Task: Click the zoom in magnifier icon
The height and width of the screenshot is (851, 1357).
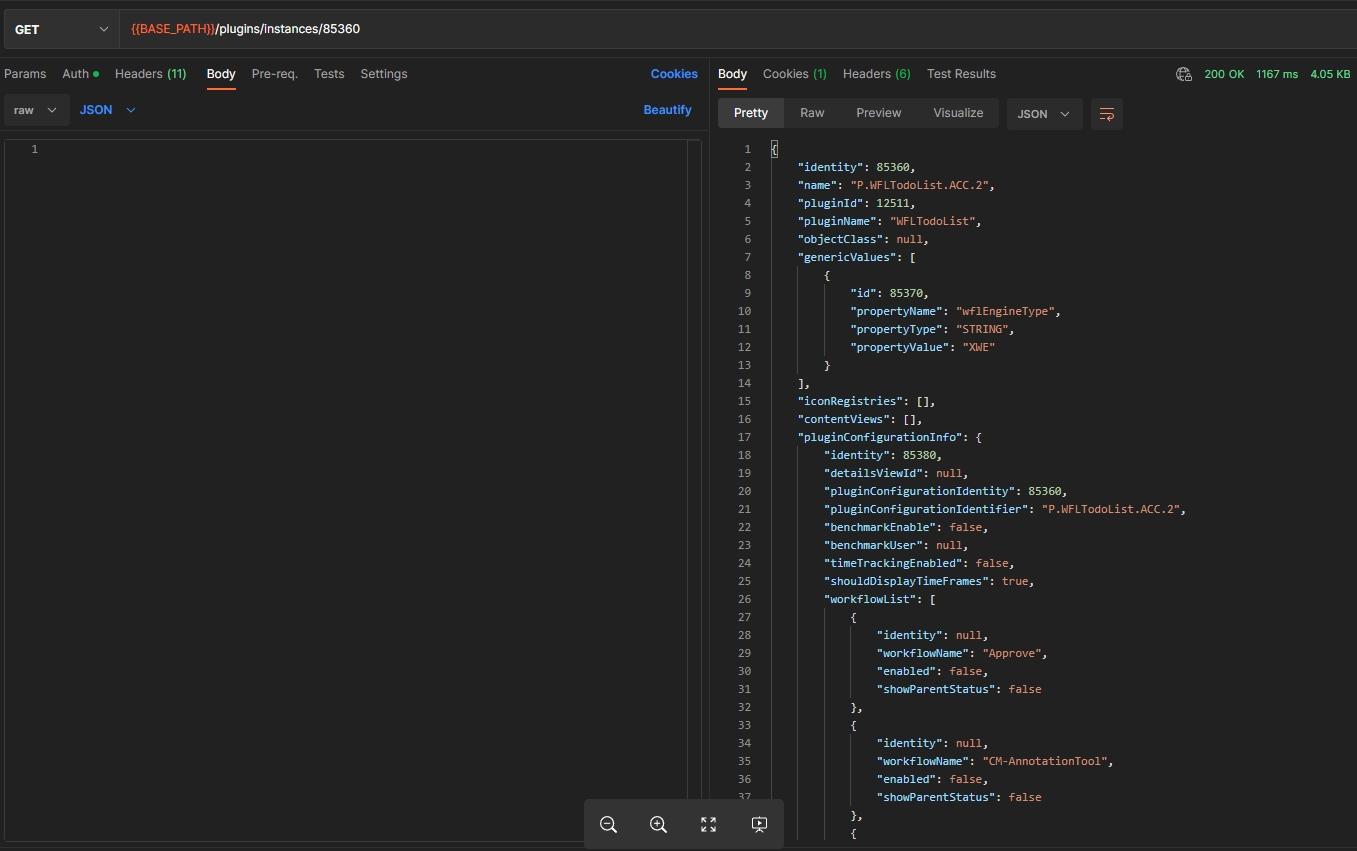Action: click(658, 825)
